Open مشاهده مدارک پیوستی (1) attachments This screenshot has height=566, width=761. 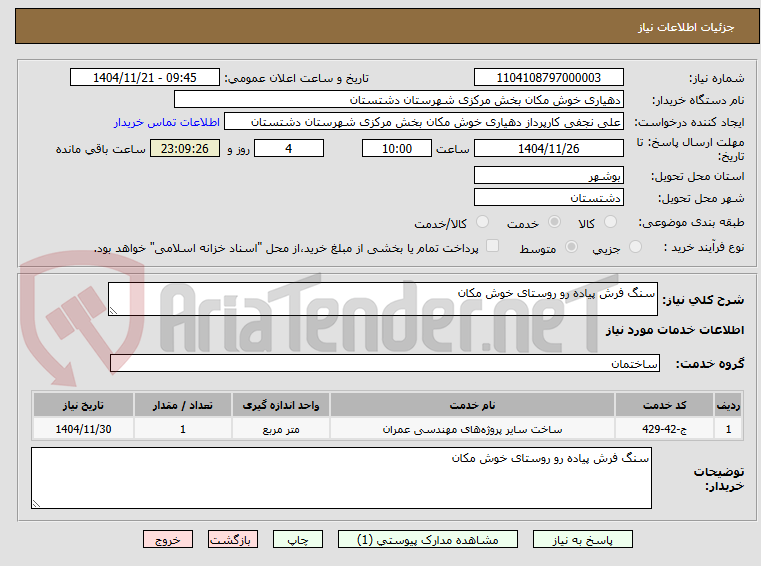[428, 539]
